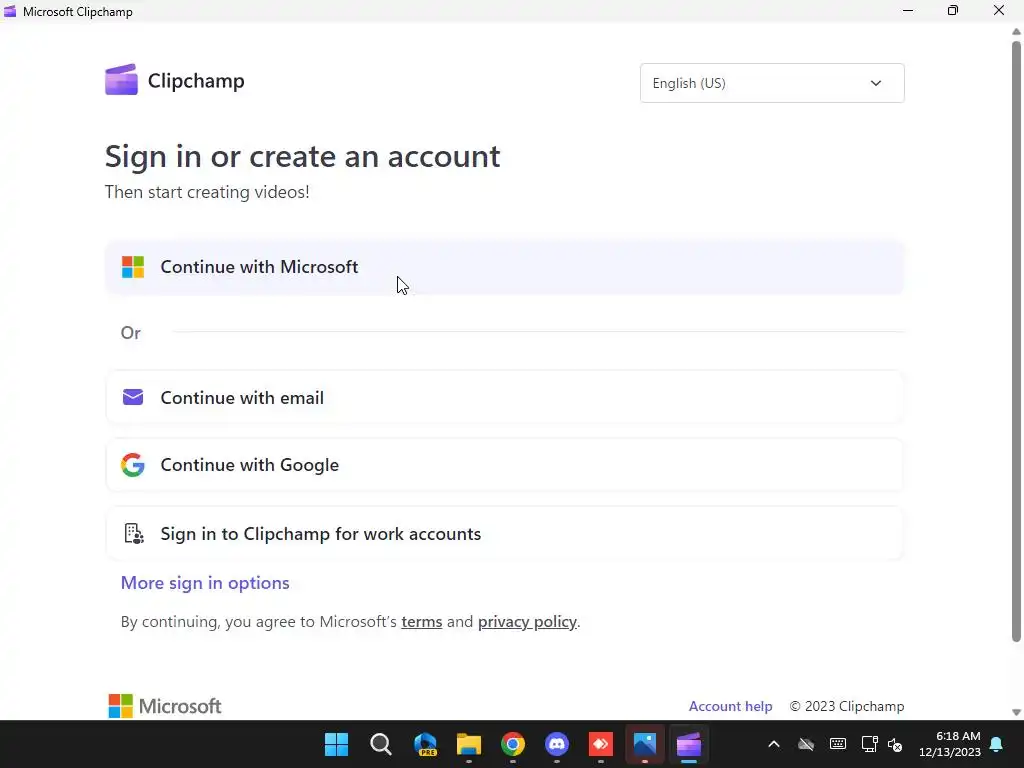The width and height of the screenshot is (1024, 768).
Task: Click the network display tray icon
Action: (x=869, y=744)
